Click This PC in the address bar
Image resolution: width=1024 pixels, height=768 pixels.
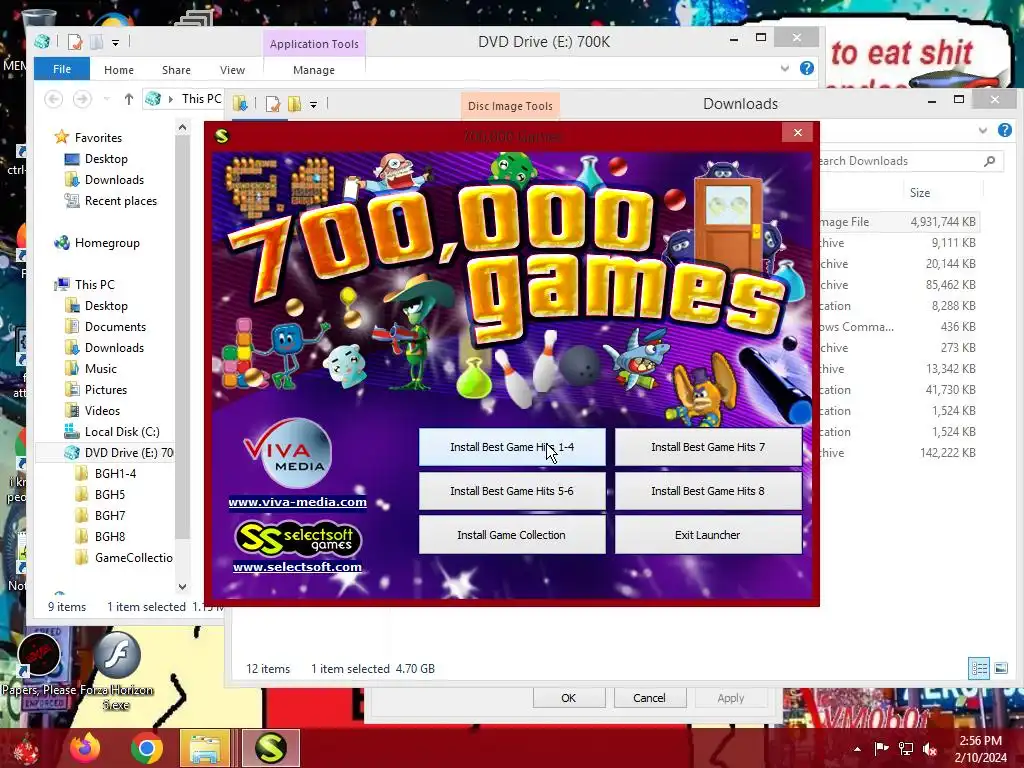(202, 99)
